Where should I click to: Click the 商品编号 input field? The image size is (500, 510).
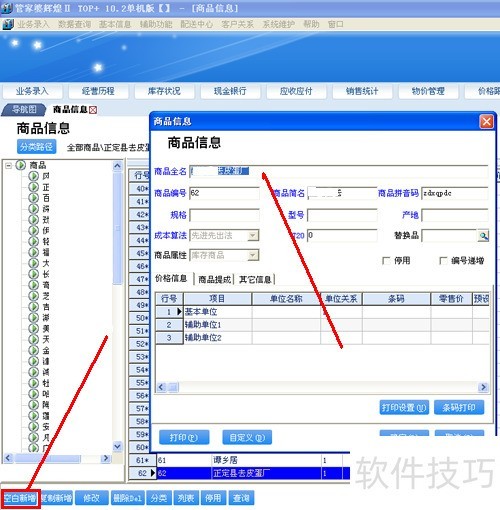click(224, 193)
